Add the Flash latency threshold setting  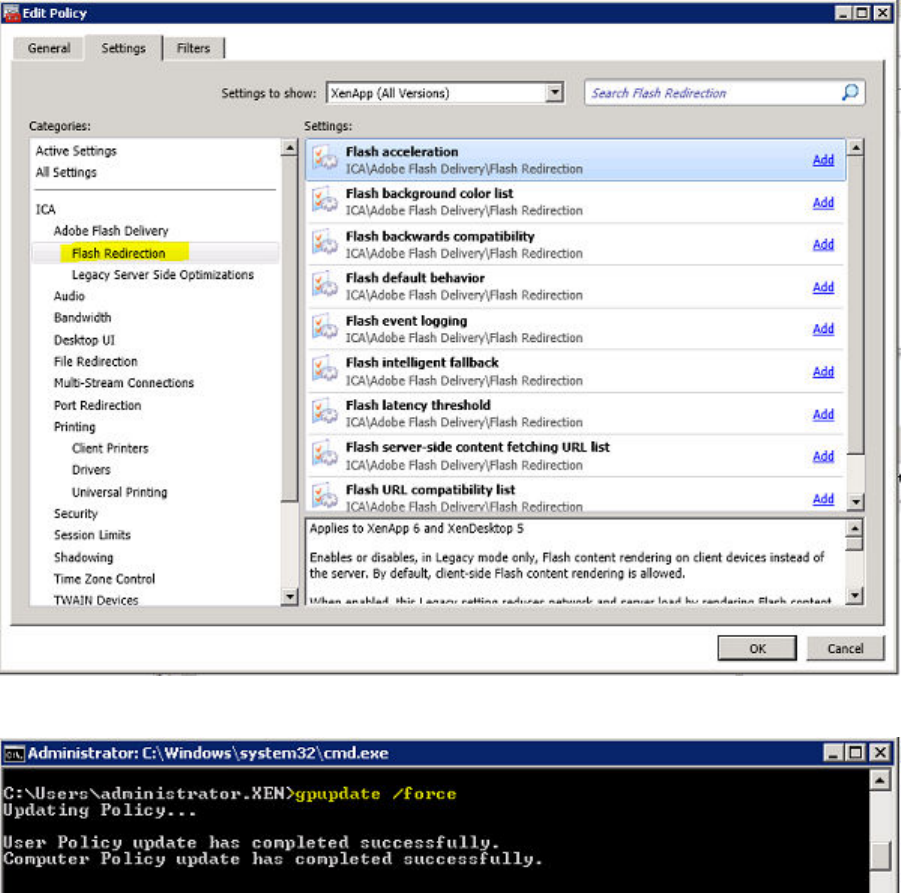[823, 415]
